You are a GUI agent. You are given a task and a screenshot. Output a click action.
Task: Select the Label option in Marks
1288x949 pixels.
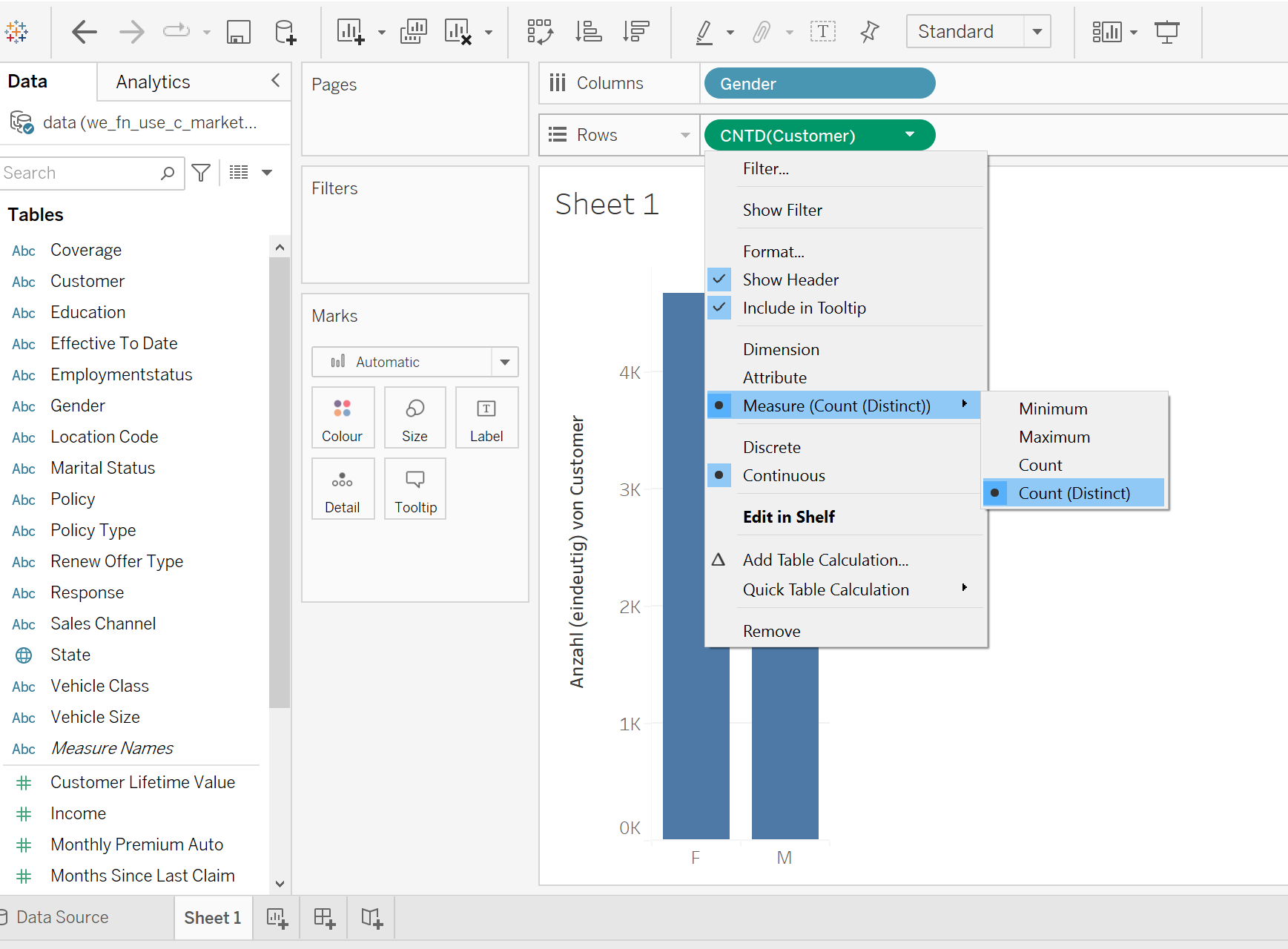[x=486, y=417]
